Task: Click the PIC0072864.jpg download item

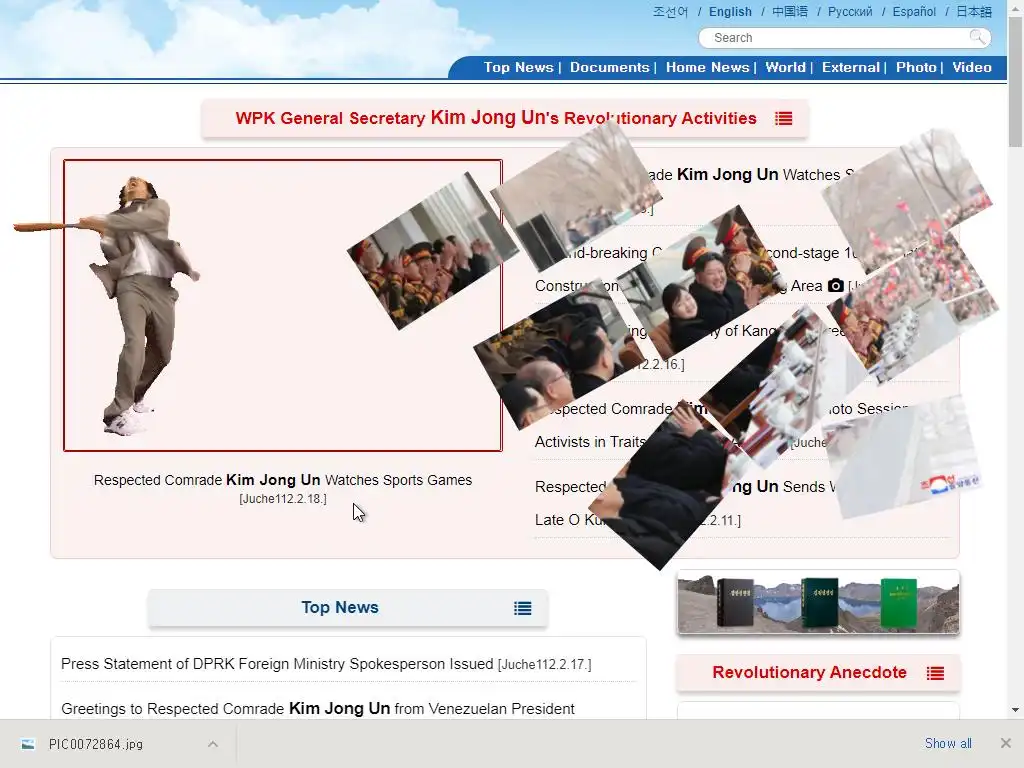Action: [118, 744]
